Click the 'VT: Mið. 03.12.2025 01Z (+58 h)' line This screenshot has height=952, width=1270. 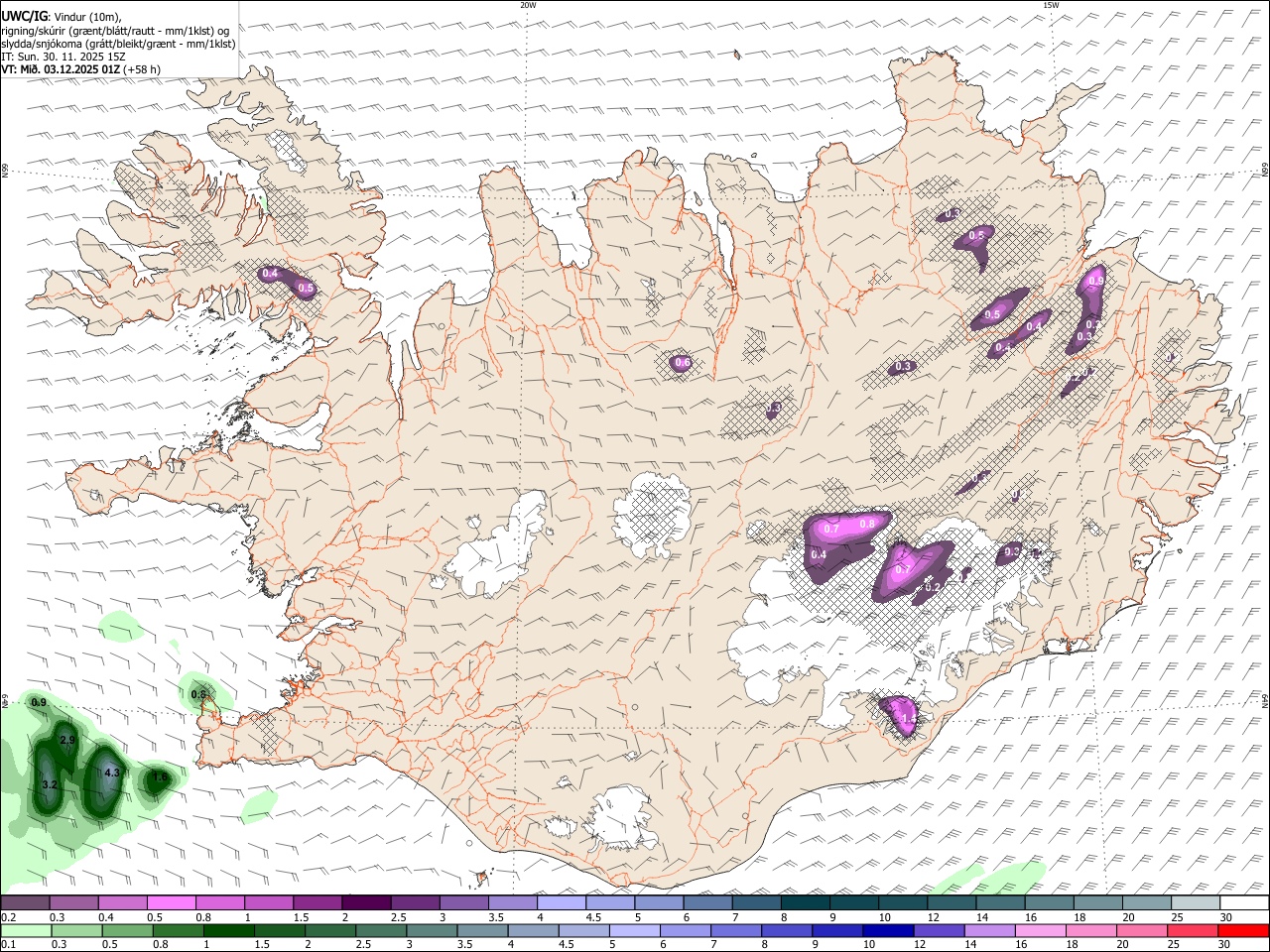coord(81,69)
